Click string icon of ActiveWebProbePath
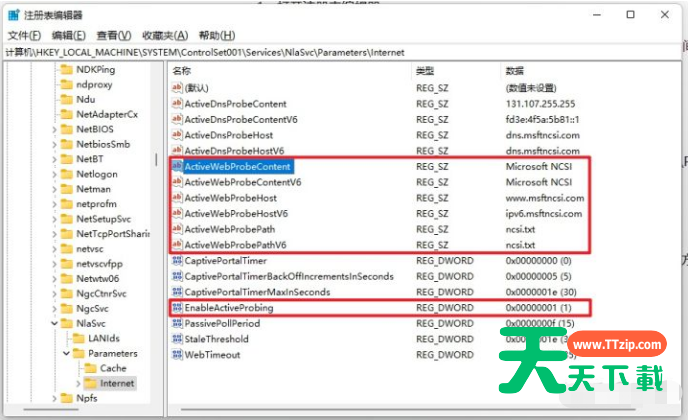The image size is (691, 420). click(x=177, y=229)
